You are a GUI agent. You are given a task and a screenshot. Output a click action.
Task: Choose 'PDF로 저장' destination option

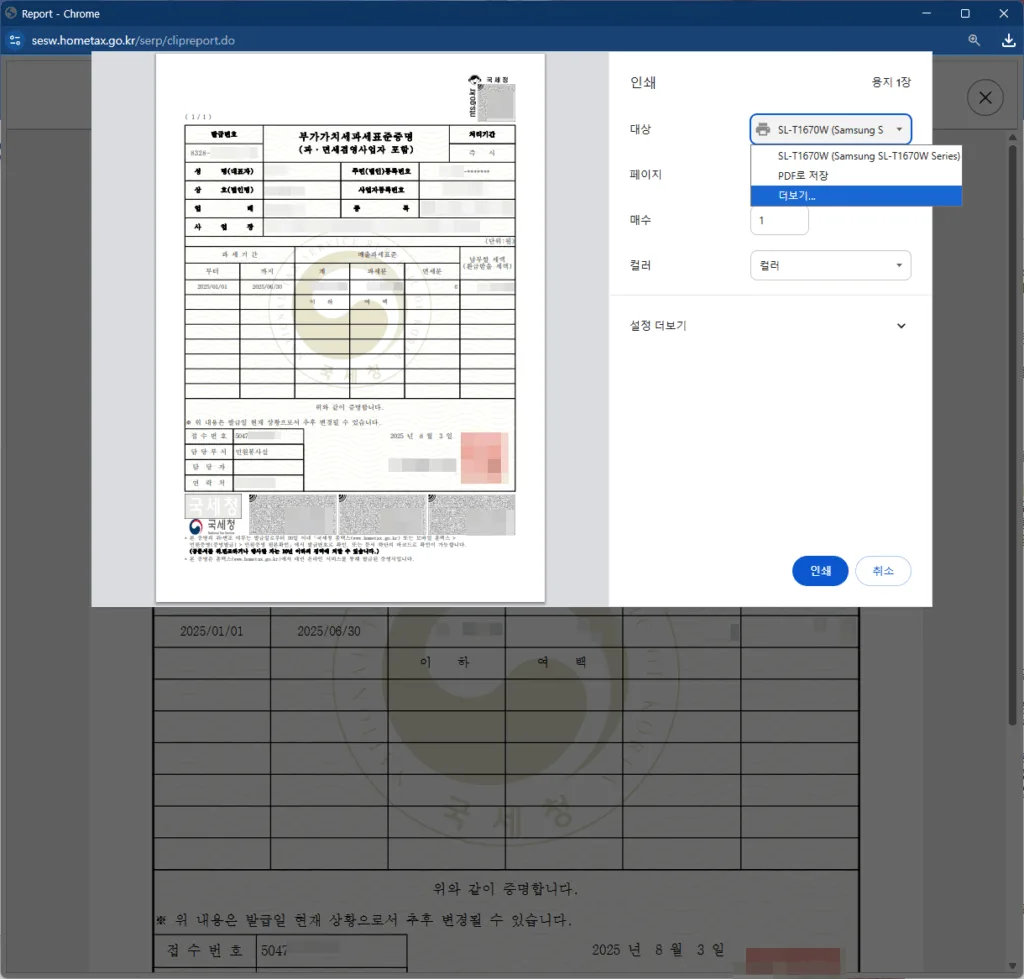[x=856, y=176]
